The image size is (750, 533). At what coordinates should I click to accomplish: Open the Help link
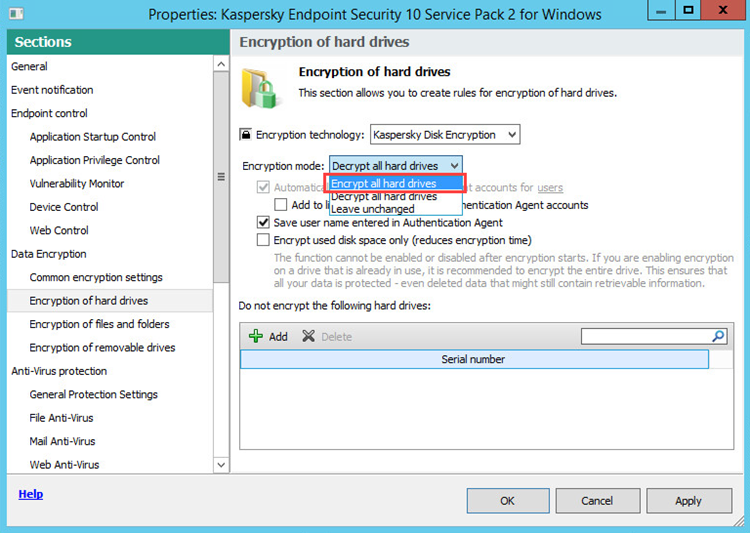(31, 494)
